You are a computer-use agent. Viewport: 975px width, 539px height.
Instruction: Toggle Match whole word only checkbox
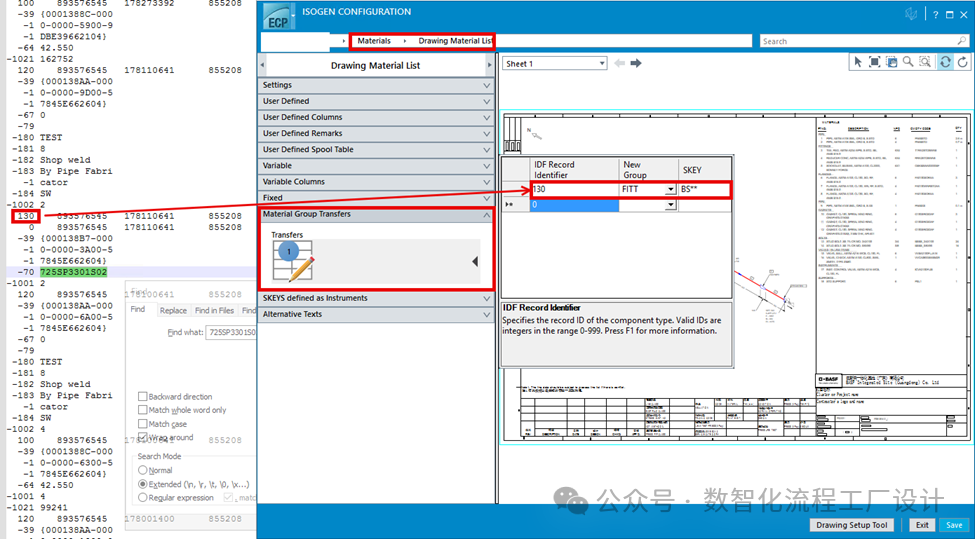142,410
